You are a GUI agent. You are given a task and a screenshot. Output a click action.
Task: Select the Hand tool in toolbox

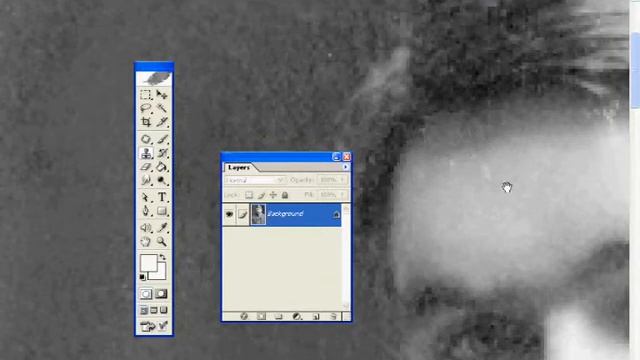(146, 242)
